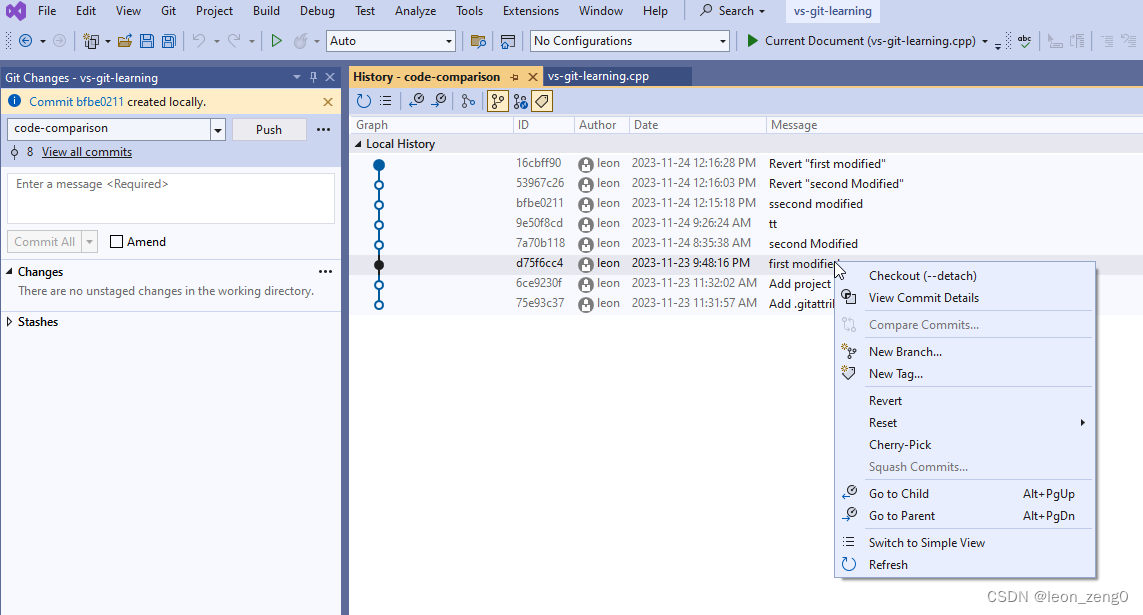Click the Visual Studio logo icon
This screenshot has height=615, width=1143.
pyautogui.click(x=16, y=11)
